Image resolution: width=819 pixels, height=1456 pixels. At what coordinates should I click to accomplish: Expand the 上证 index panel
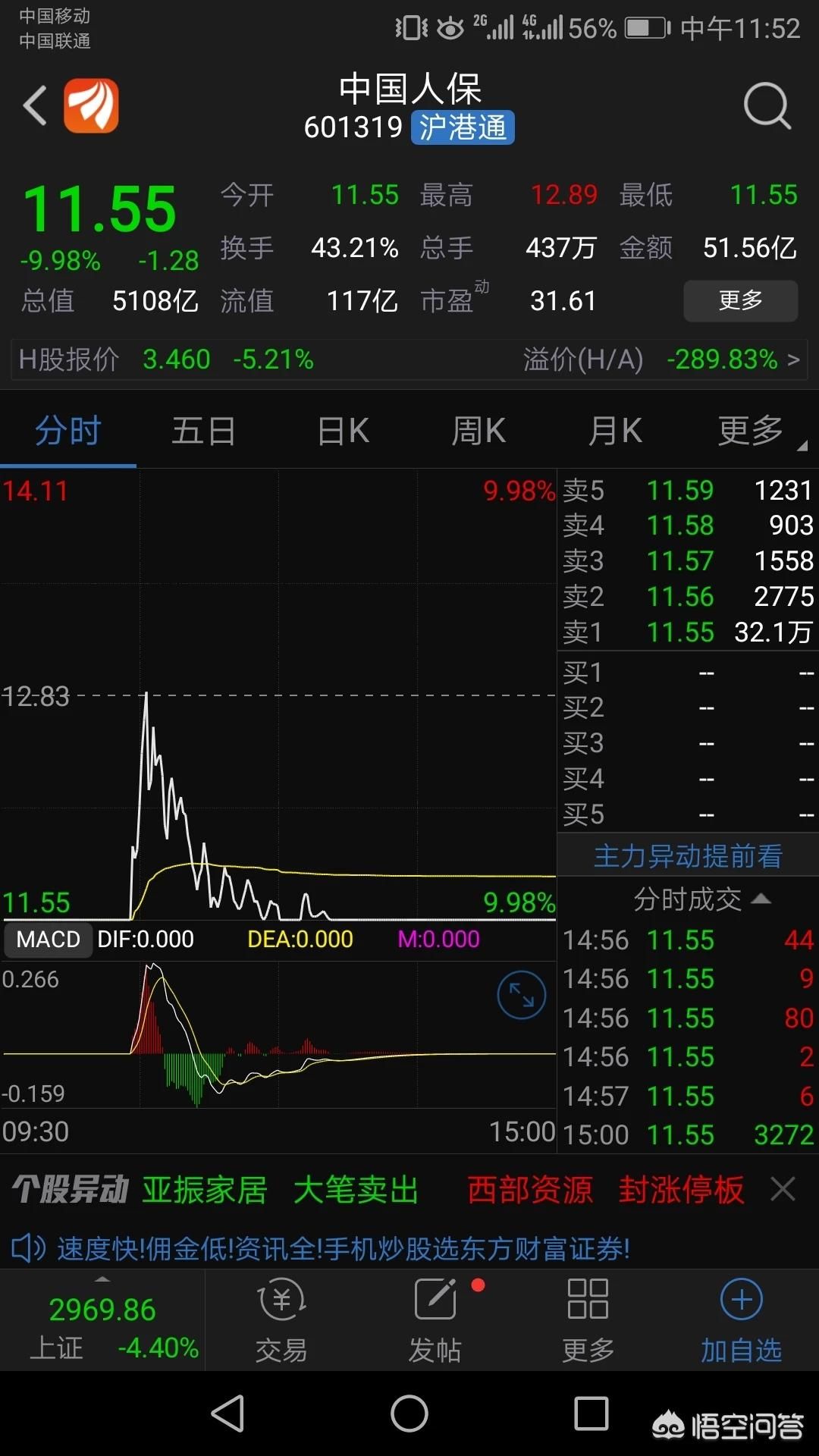[x=102, y=1320]
